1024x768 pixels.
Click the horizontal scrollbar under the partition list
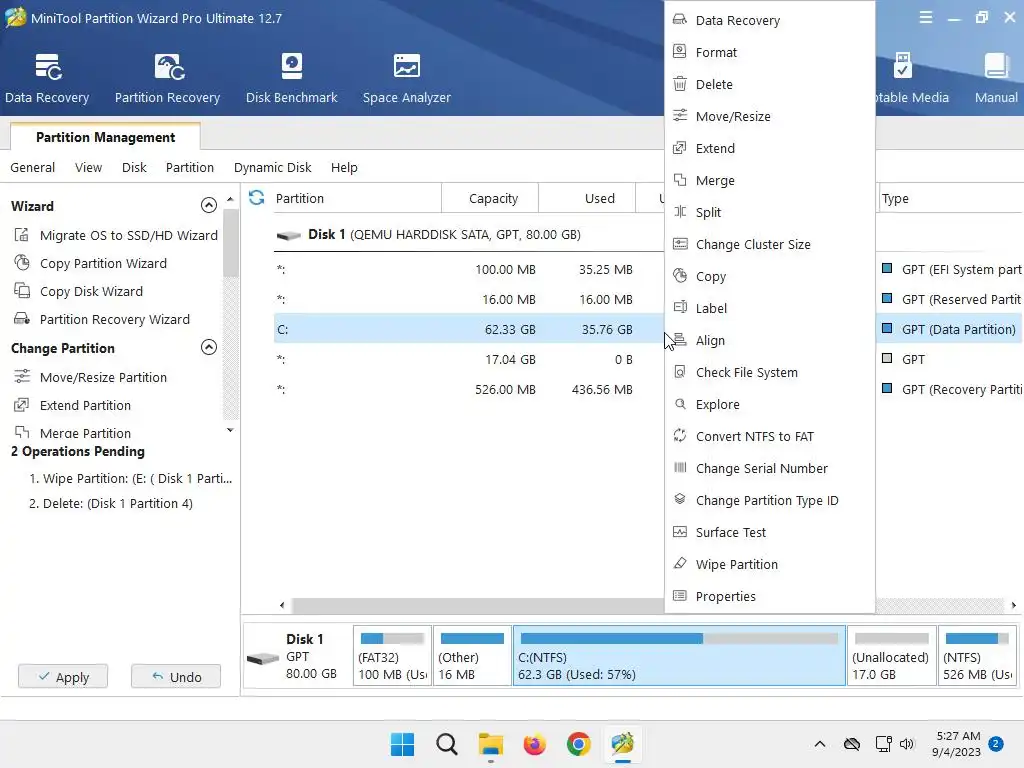click(x=477, y=605)
